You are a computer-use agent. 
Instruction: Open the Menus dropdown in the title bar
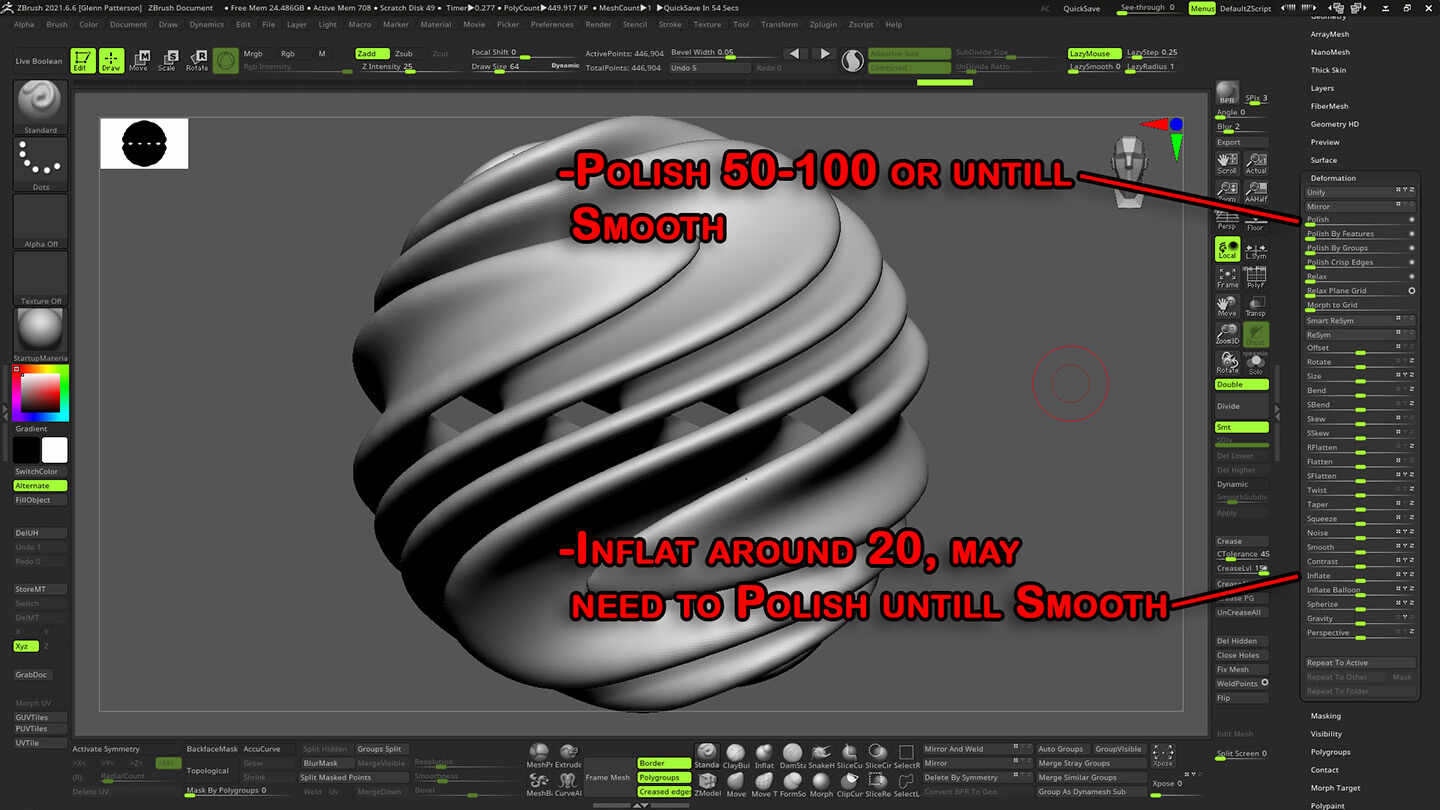1201,8
